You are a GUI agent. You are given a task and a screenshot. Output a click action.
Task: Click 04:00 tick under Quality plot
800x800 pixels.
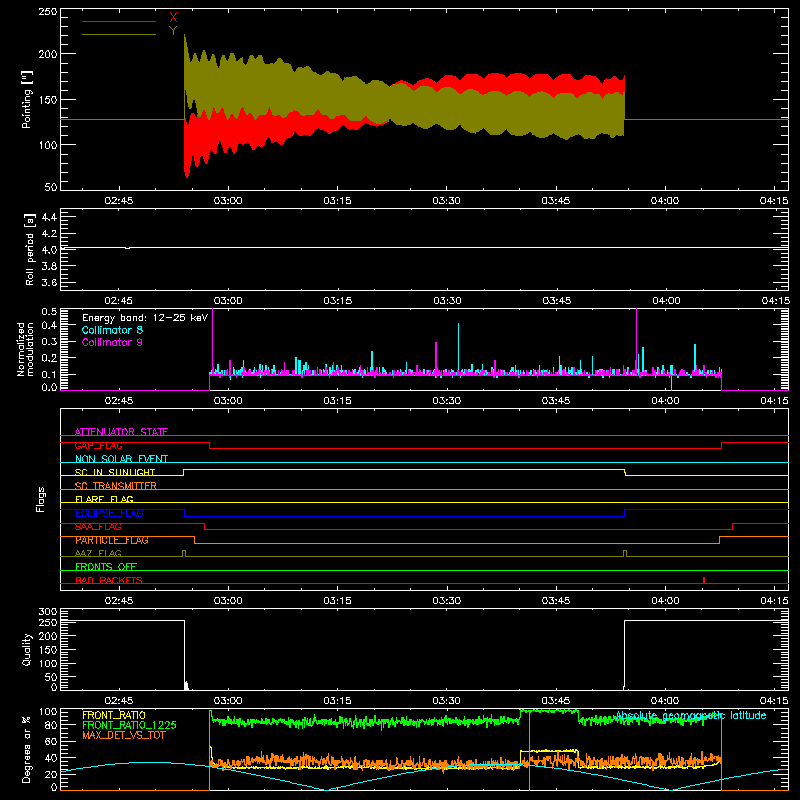pos(665,701)
